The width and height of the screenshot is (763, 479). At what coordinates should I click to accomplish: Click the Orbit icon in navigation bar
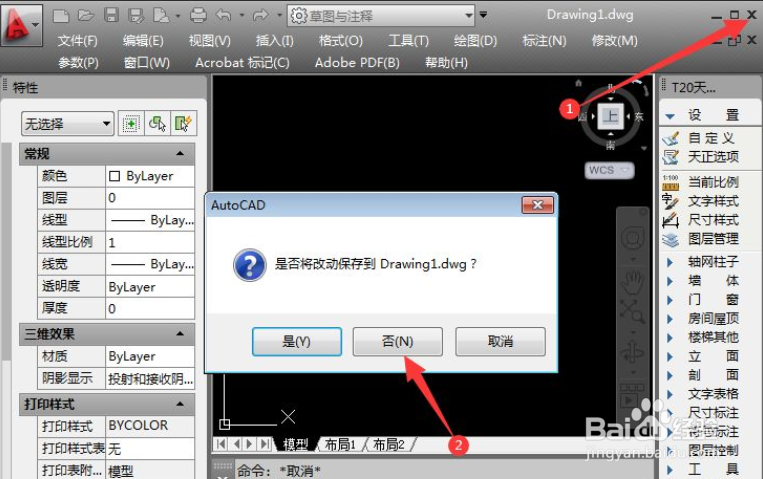633,353
